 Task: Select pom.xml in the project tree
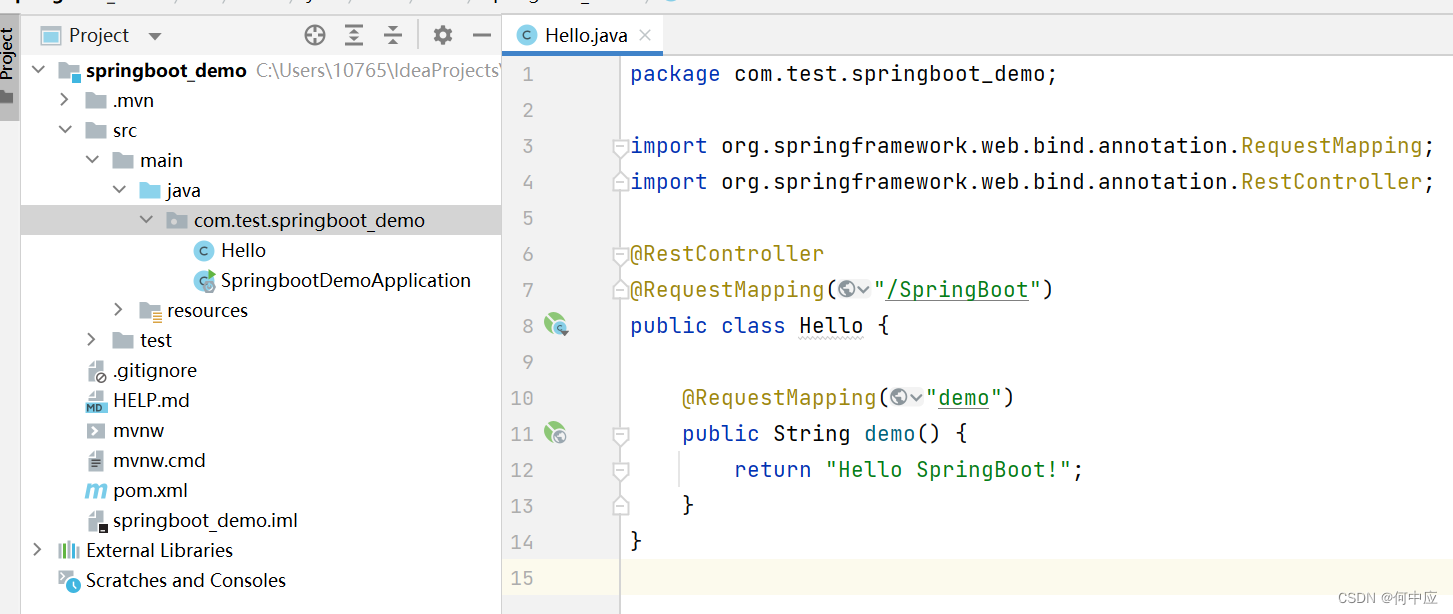pyautogui.click(x=150, y=490)
